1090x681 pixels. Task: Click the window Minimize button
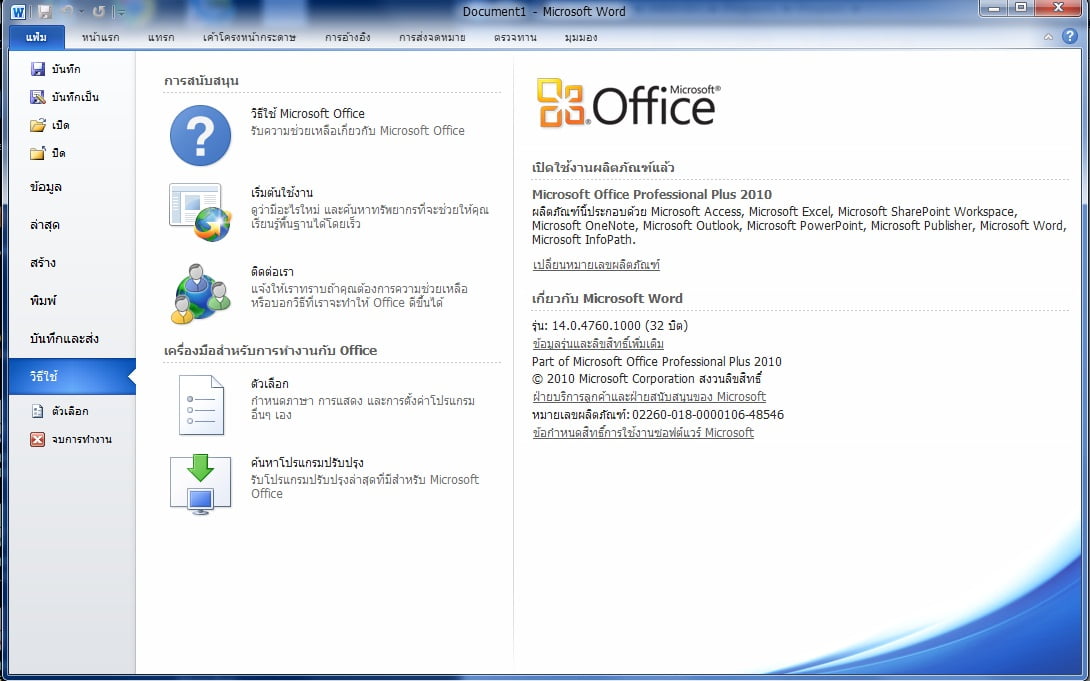point(995,8)
